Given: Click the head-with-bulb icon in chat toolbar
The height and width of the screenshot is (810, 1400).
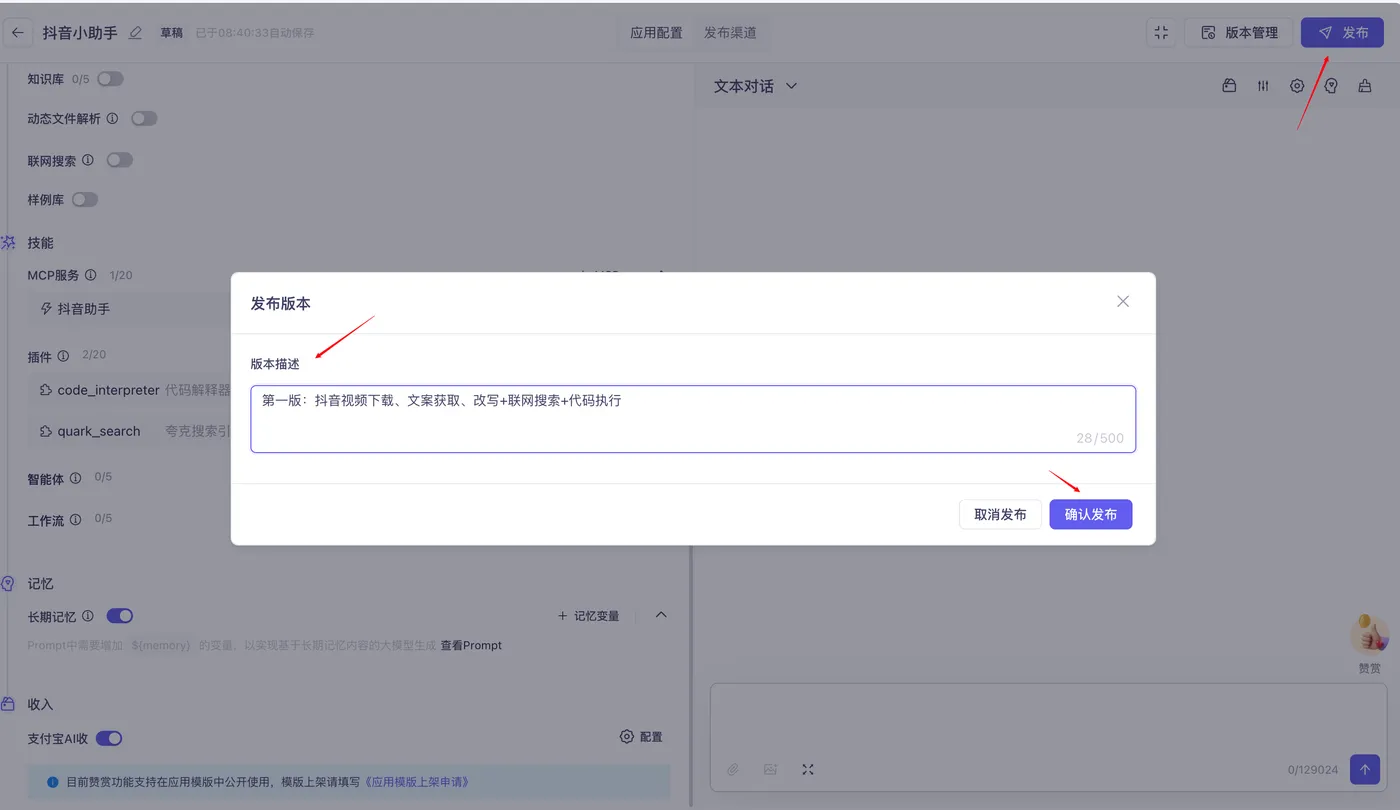Looking at the screenshot, I should [x=1331, y=86].
